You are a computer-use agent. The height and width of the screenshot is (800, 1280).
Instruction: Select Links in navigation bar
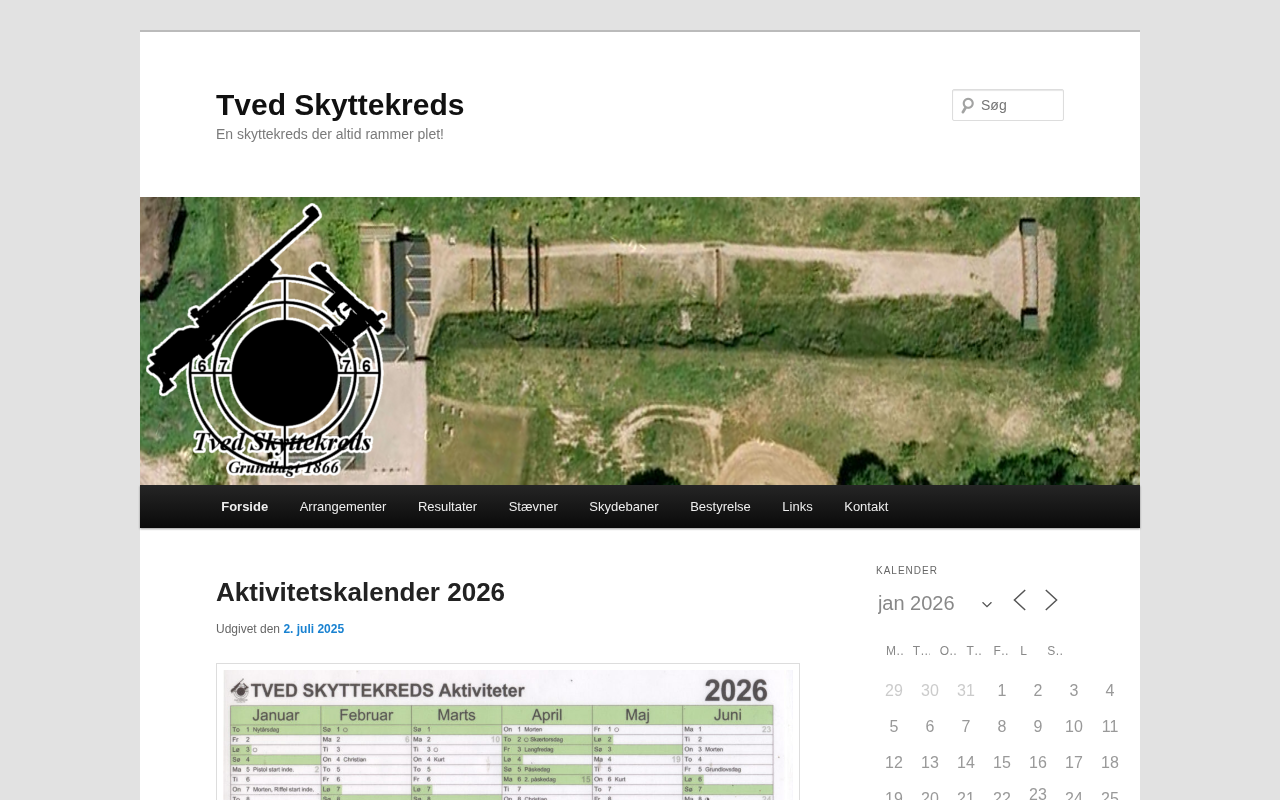(x=797, y=507)
